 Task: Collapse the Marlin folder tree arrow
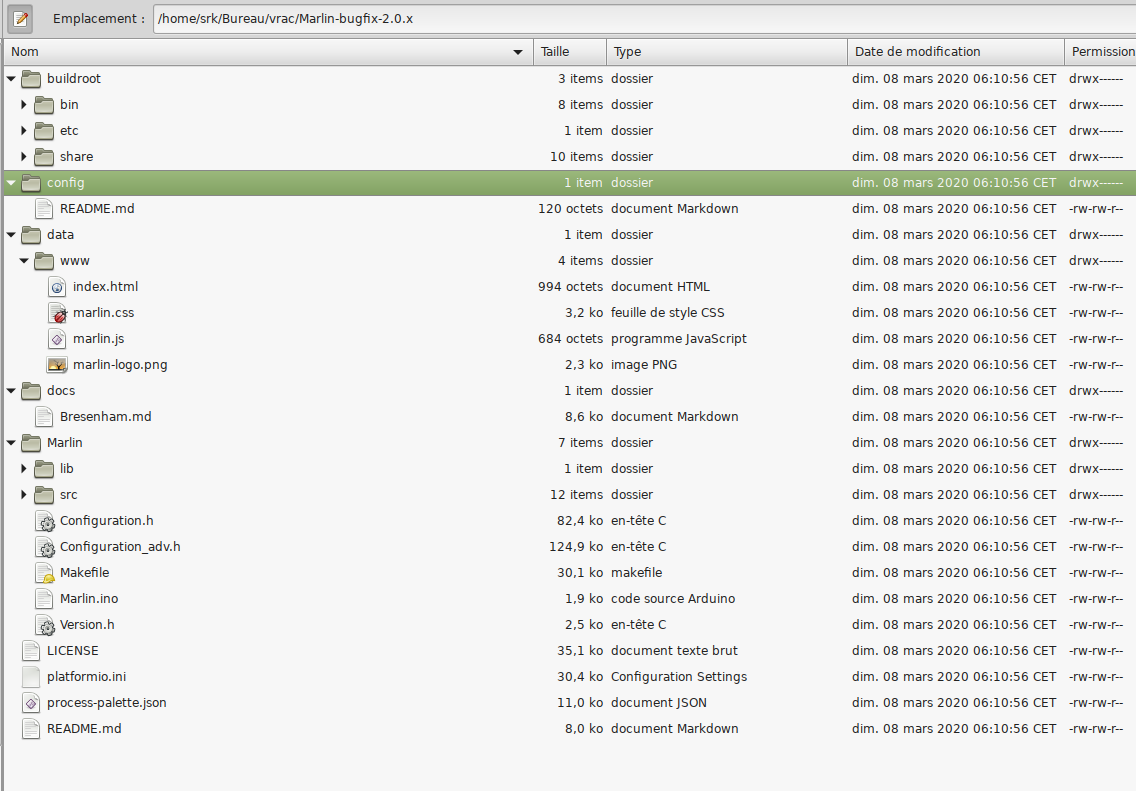pos(11,443)
